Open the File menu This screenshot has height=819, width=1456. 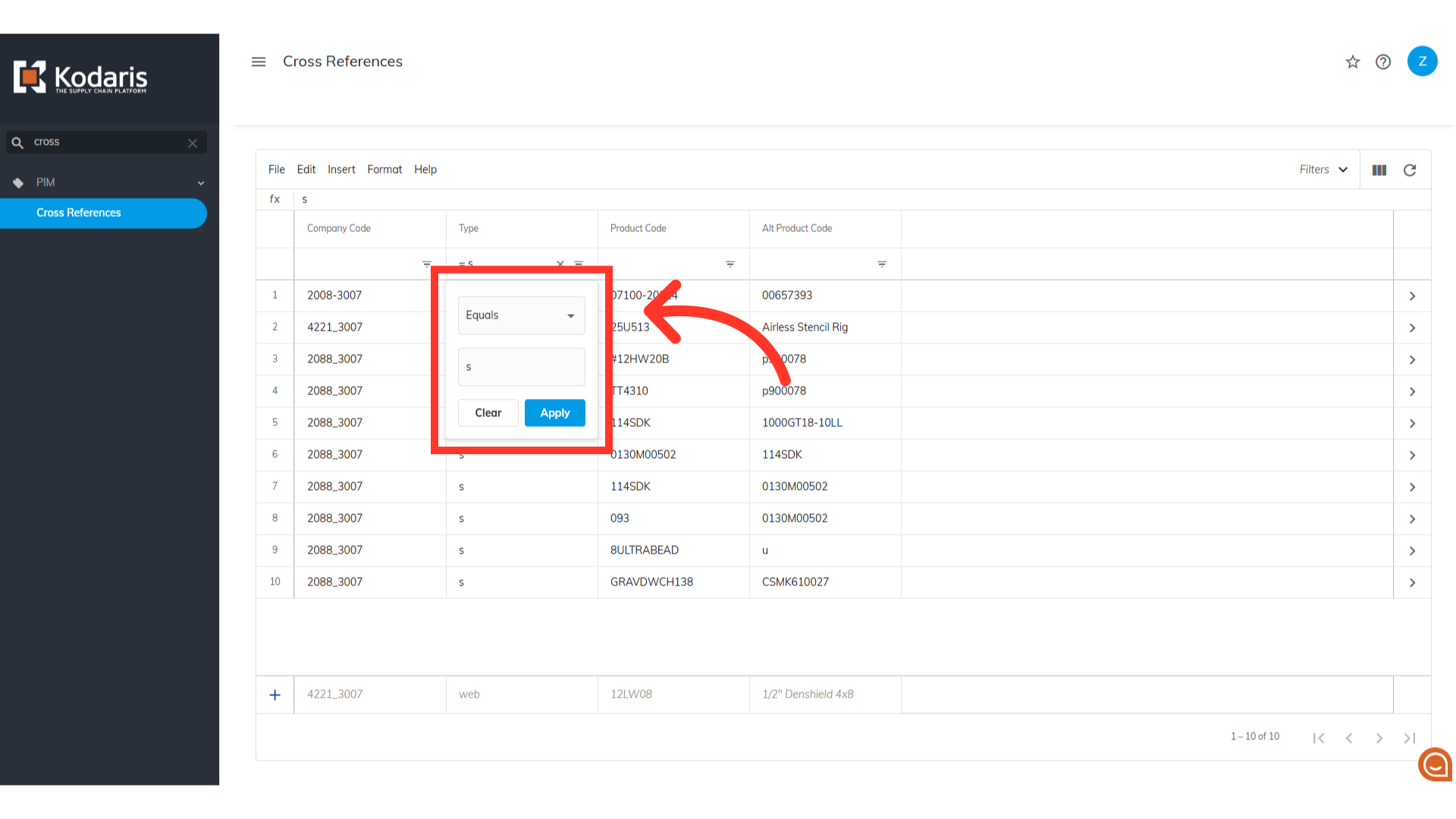point(276,170)
